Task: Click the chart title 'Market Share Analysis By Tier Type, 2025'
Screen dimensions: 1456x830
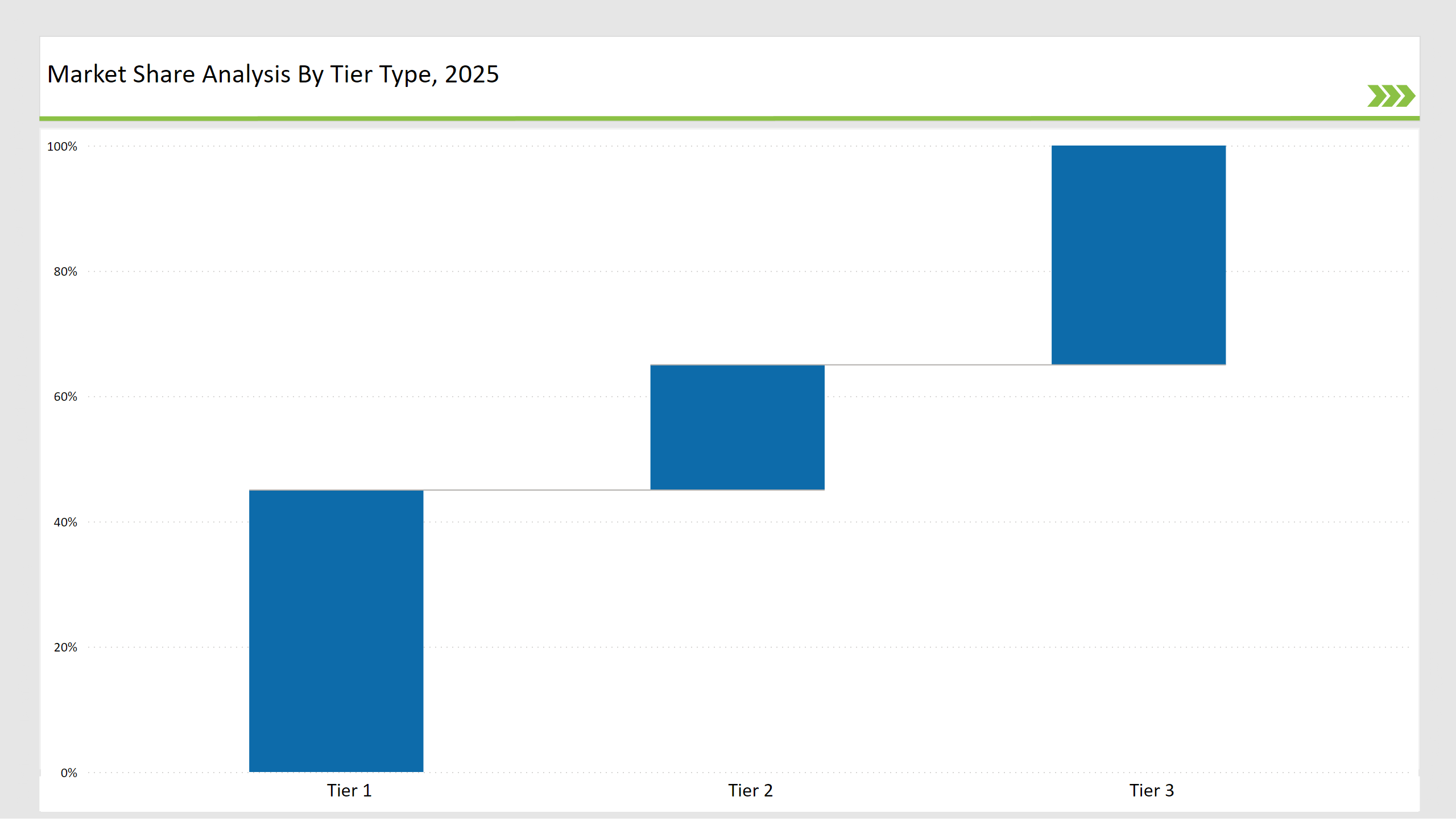Action: 272,74
